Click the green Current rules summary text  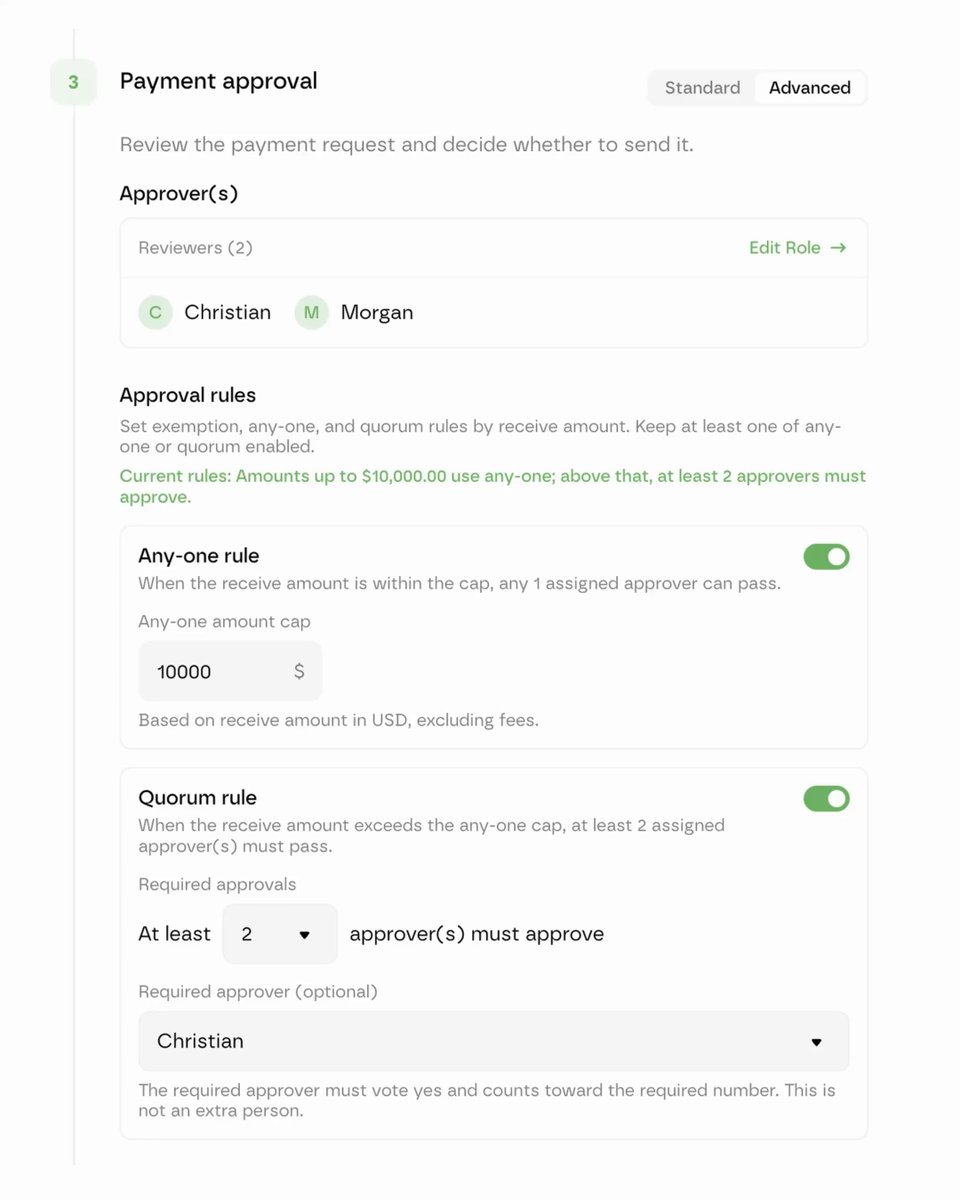(493, 486)
